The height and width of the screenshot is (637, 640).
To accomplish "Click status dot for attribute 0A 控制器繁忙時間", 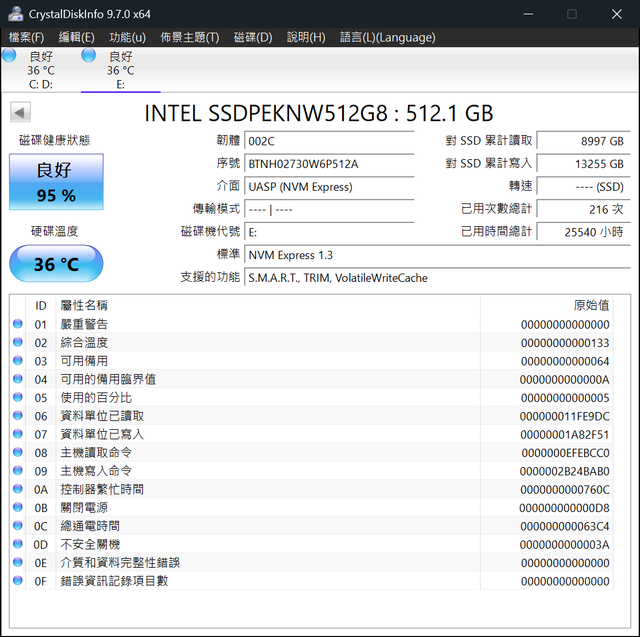I will [x=18, y=489].
